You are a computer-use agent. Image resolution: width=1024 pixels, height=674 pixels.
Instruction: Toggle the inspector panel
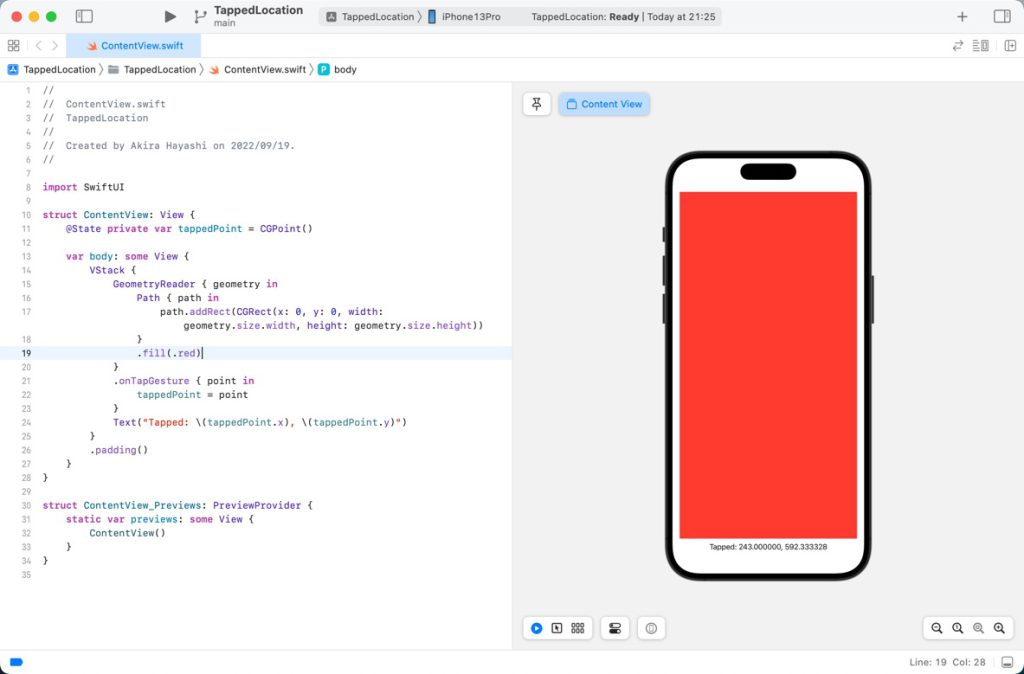[1002, 16]
